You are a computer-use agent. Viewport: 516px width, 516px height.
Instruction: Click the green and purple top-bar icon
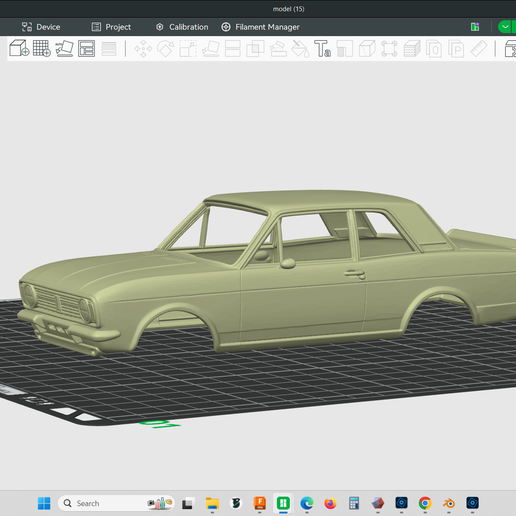pos(475,27)
